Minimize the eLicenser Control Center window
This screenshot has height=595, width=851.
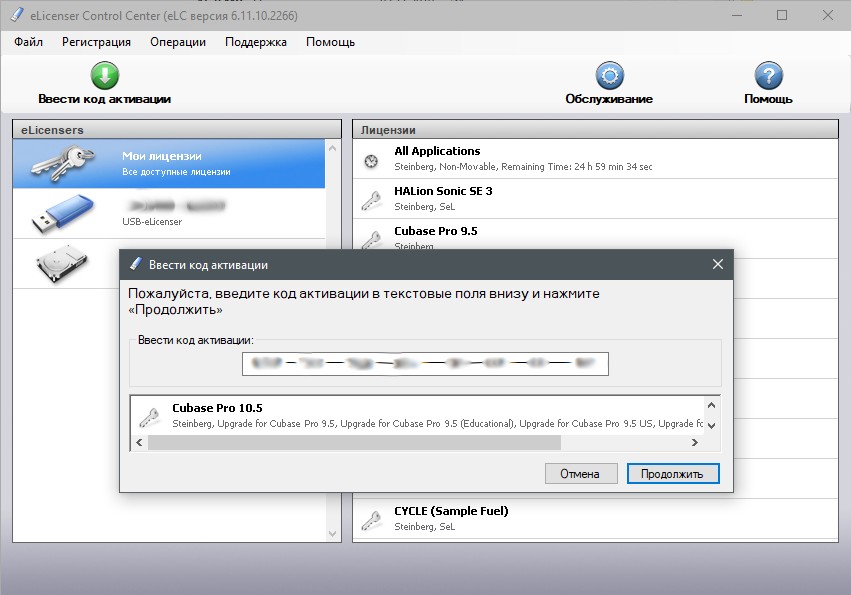click(x=736, y=15)
